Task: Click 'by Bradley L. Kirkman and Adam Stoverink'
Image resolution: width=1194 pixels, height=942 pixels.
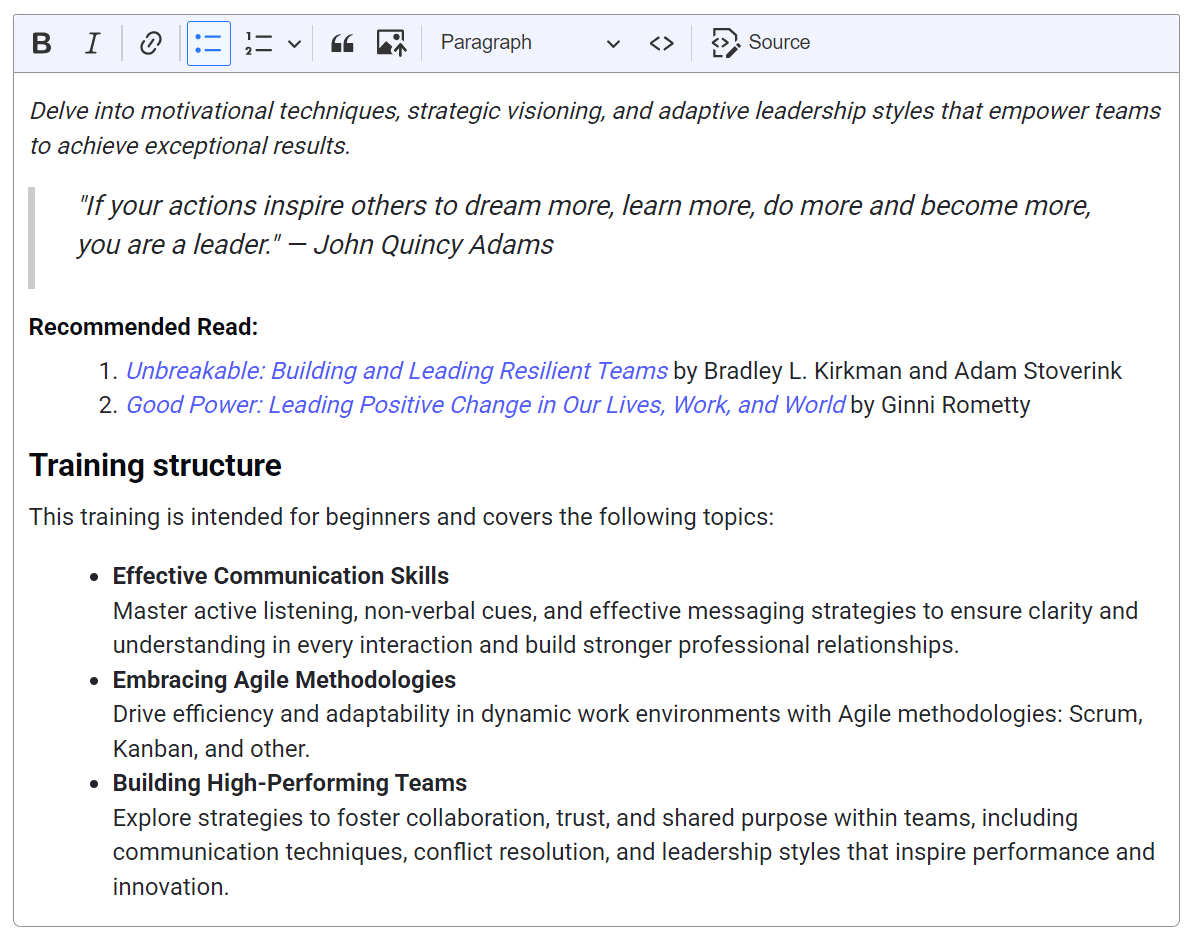Action: tap(898, 371)
